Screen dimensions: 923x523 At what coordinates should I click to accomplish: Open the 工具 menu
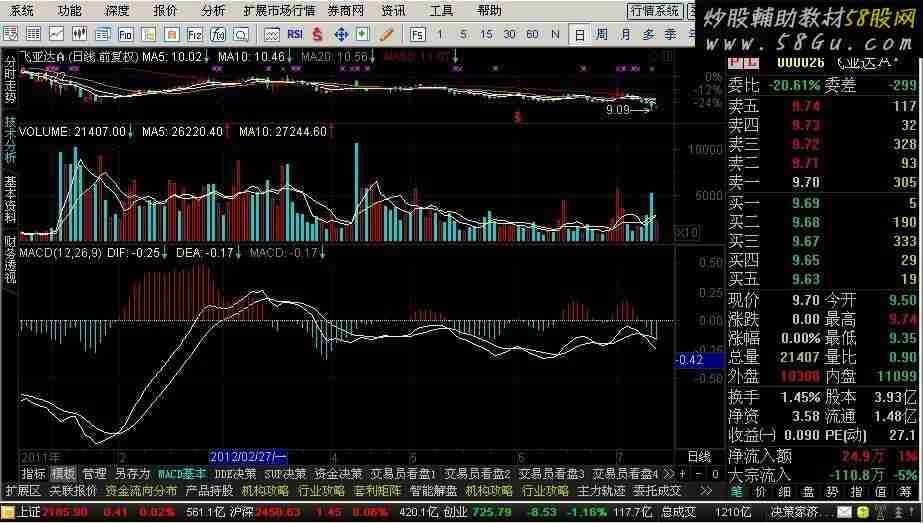[441, 10]
